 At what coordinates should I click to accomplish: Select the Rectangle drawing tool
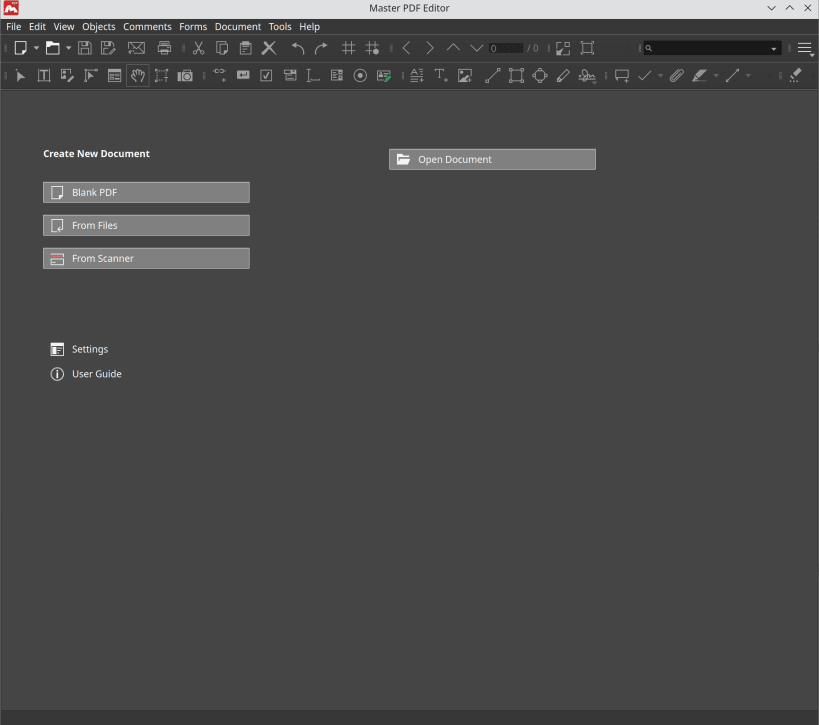coord(516,76)
